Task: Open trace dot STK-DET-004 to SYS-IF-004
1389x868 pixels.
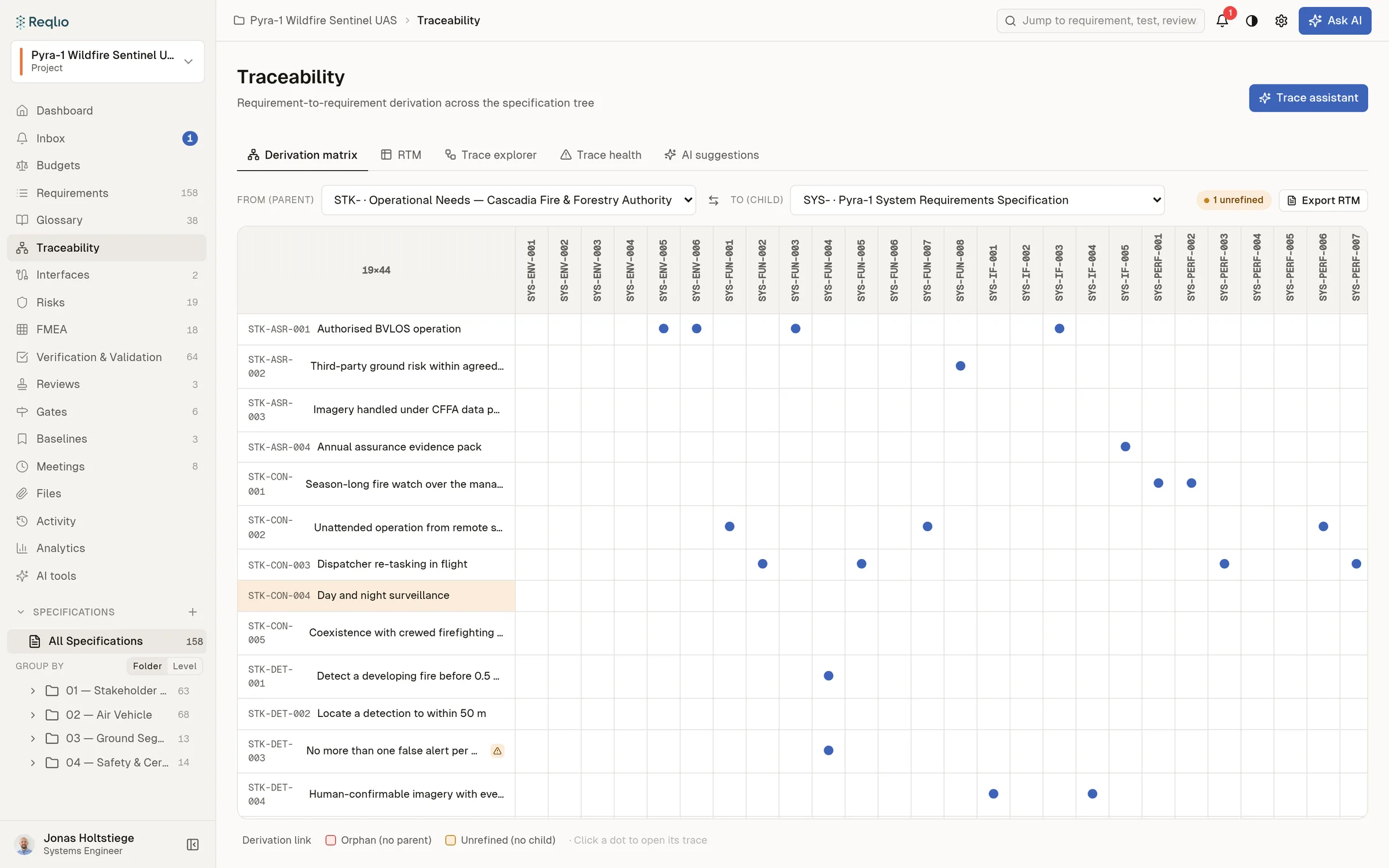Action: pyautogui.click(x=1092, y=794)
